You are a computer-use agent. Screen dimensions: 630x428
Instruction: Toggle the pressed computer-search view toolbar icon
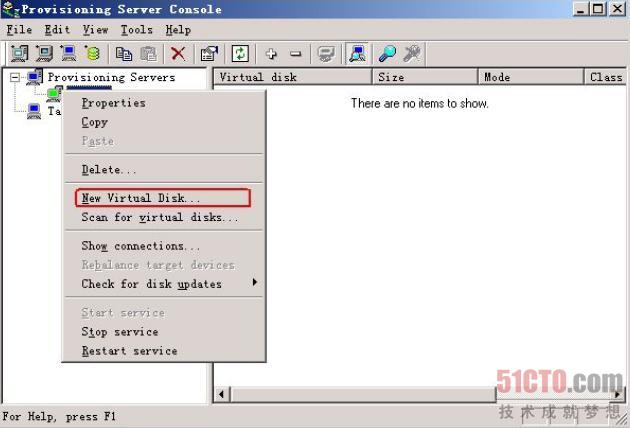tap(357, 53)
